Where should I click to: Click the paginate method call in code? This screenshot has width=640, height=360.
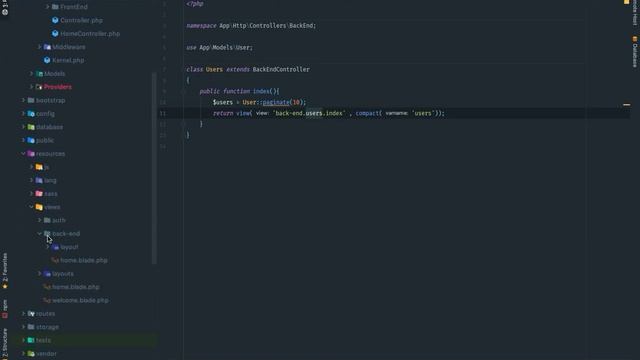276,102
